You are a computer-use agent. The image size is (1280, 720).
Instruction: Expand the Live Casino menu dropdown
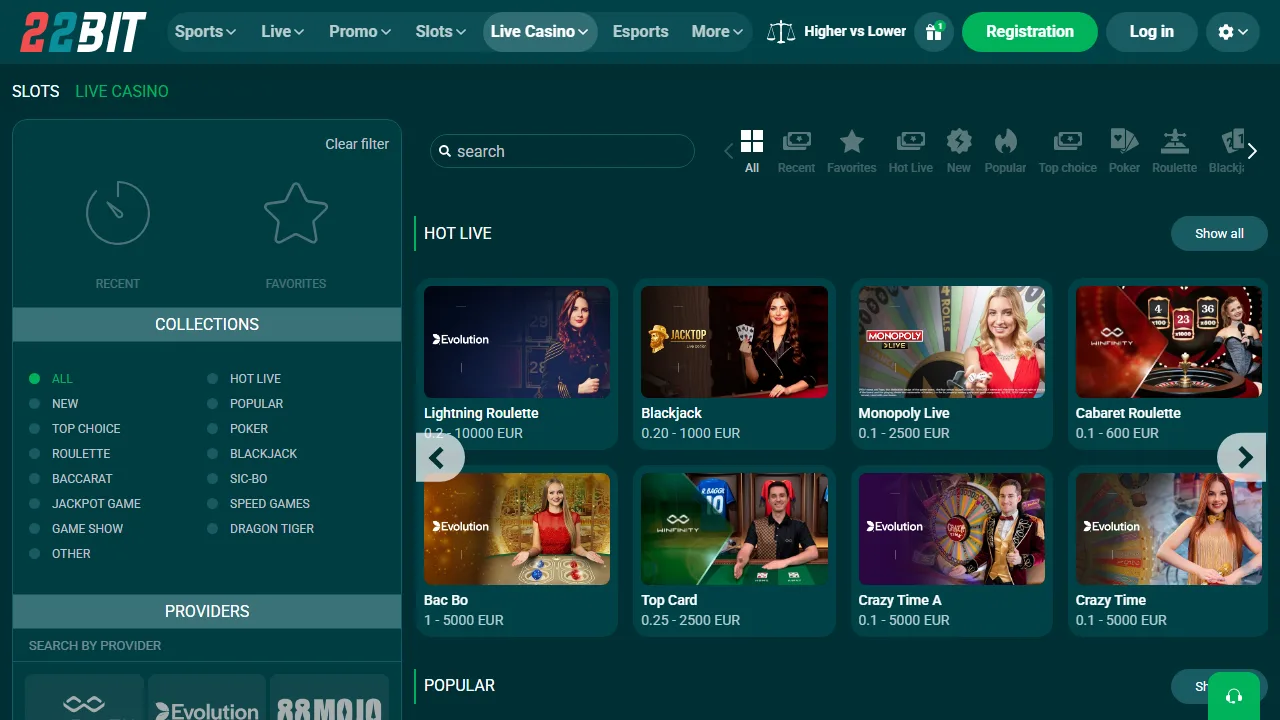point(540,32)
